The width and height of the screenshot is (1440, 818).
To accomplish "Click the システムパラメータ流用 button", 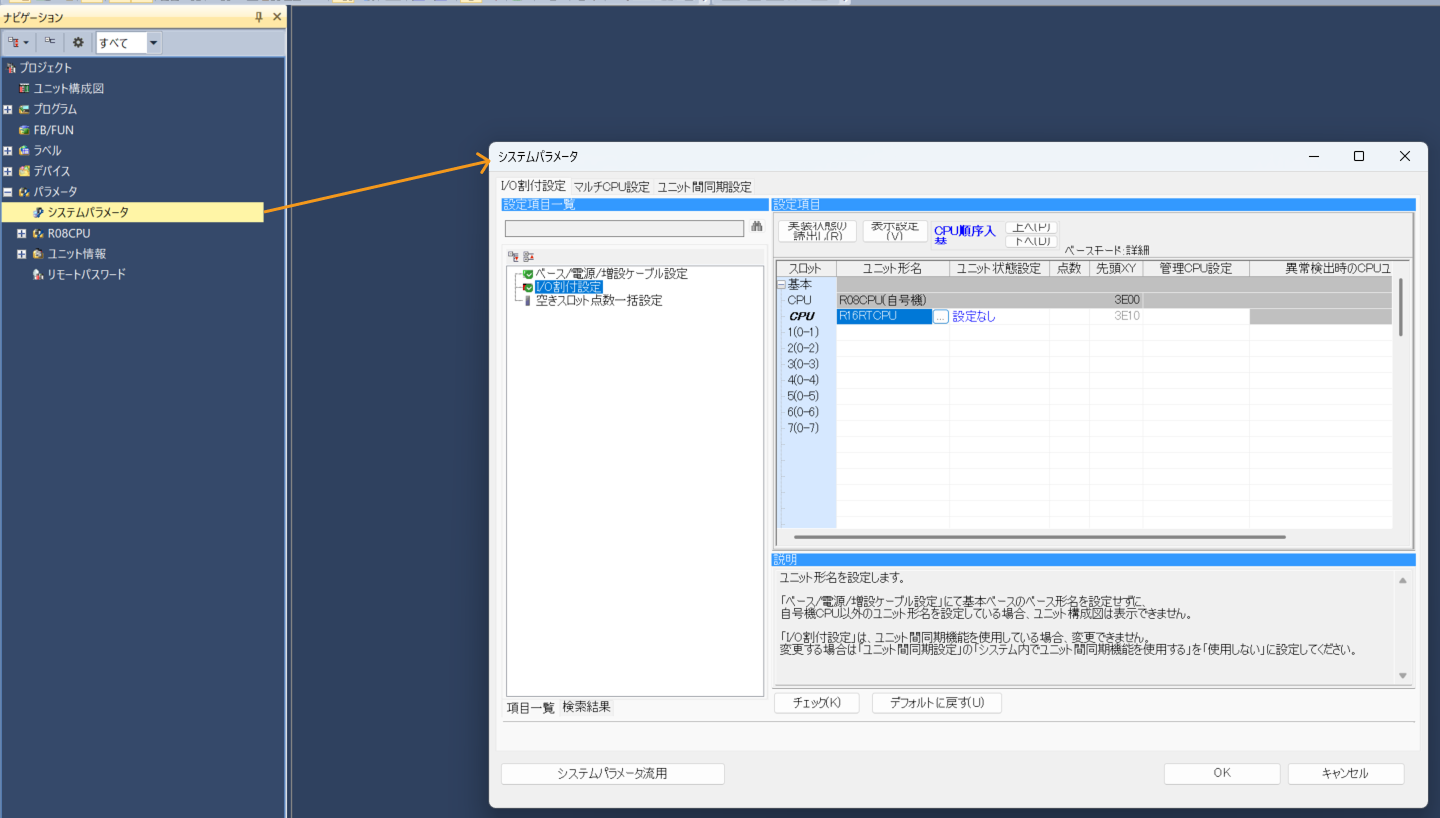I will tap(612, 773).
